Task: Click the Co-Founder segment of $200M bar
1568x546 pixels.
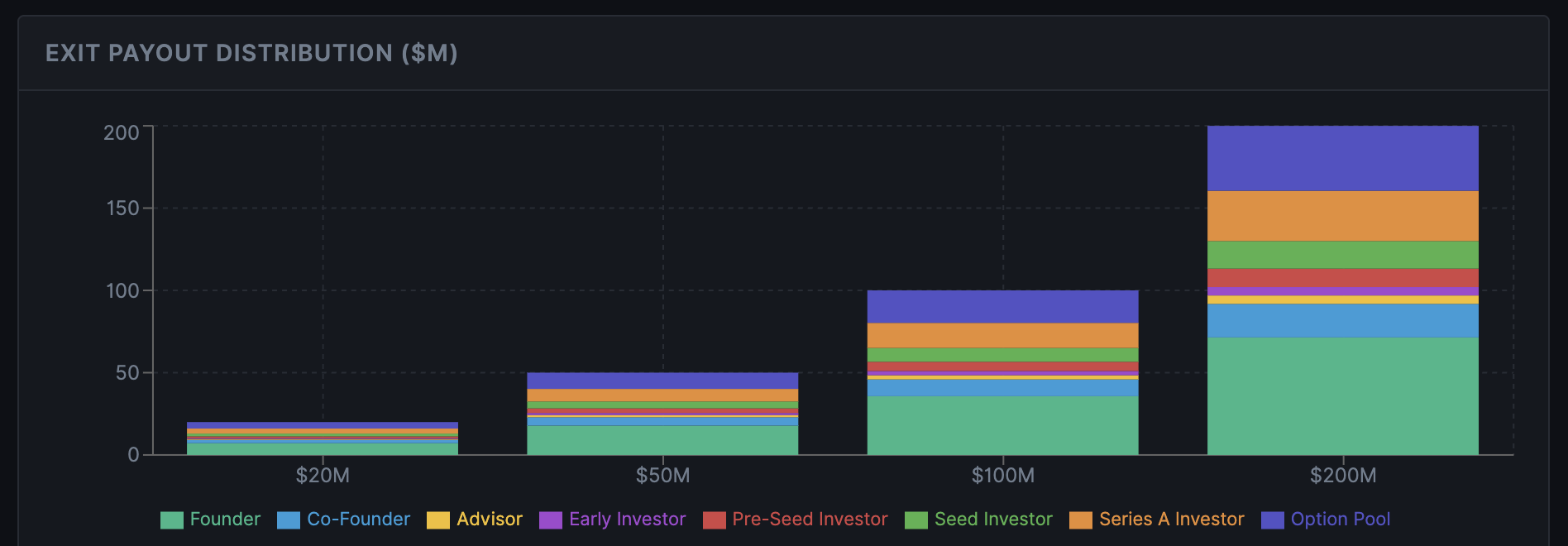Action: coord(1342,320)
